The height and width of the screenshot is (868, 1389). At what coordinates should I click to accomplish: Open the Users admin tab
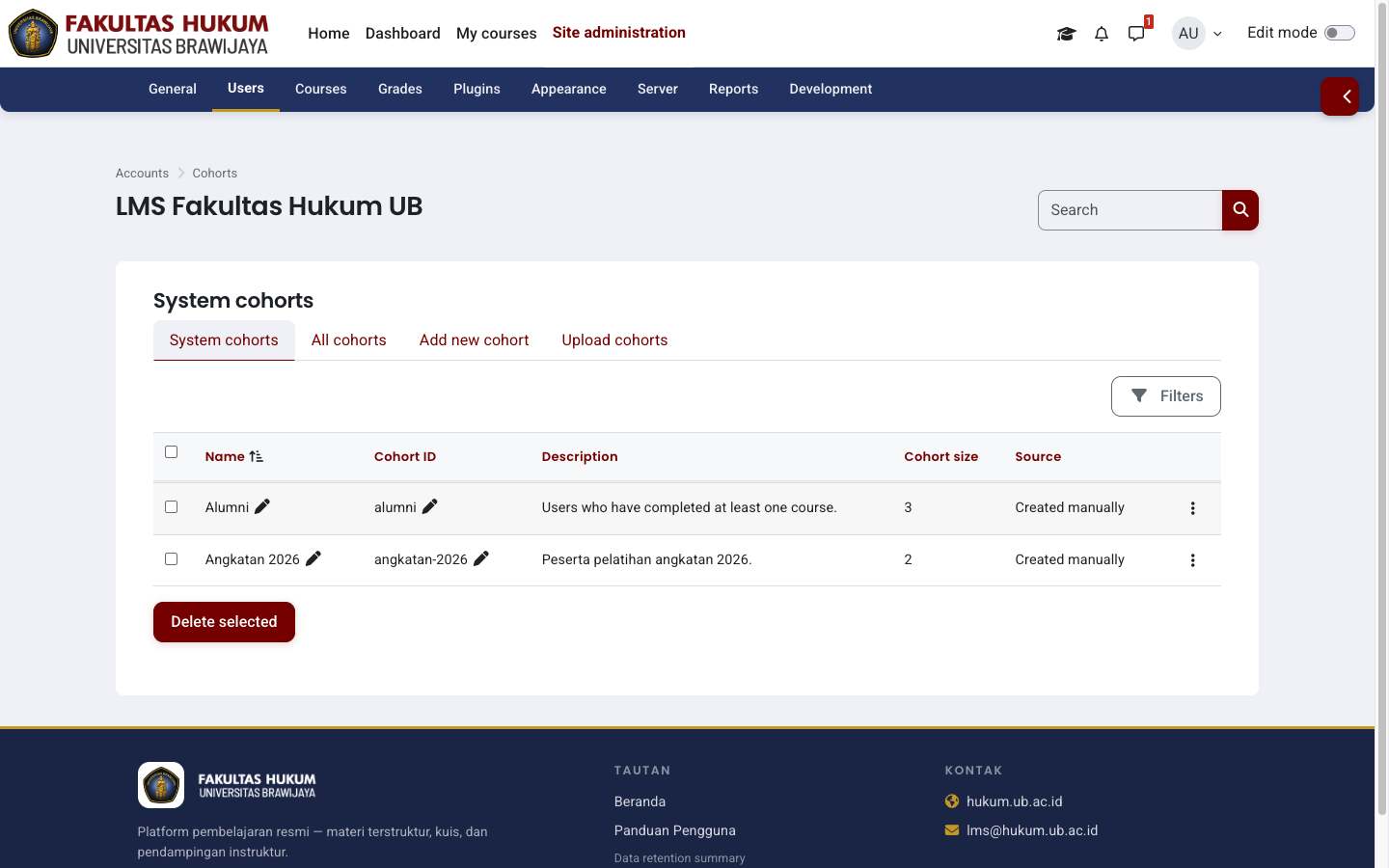(246, 89)
